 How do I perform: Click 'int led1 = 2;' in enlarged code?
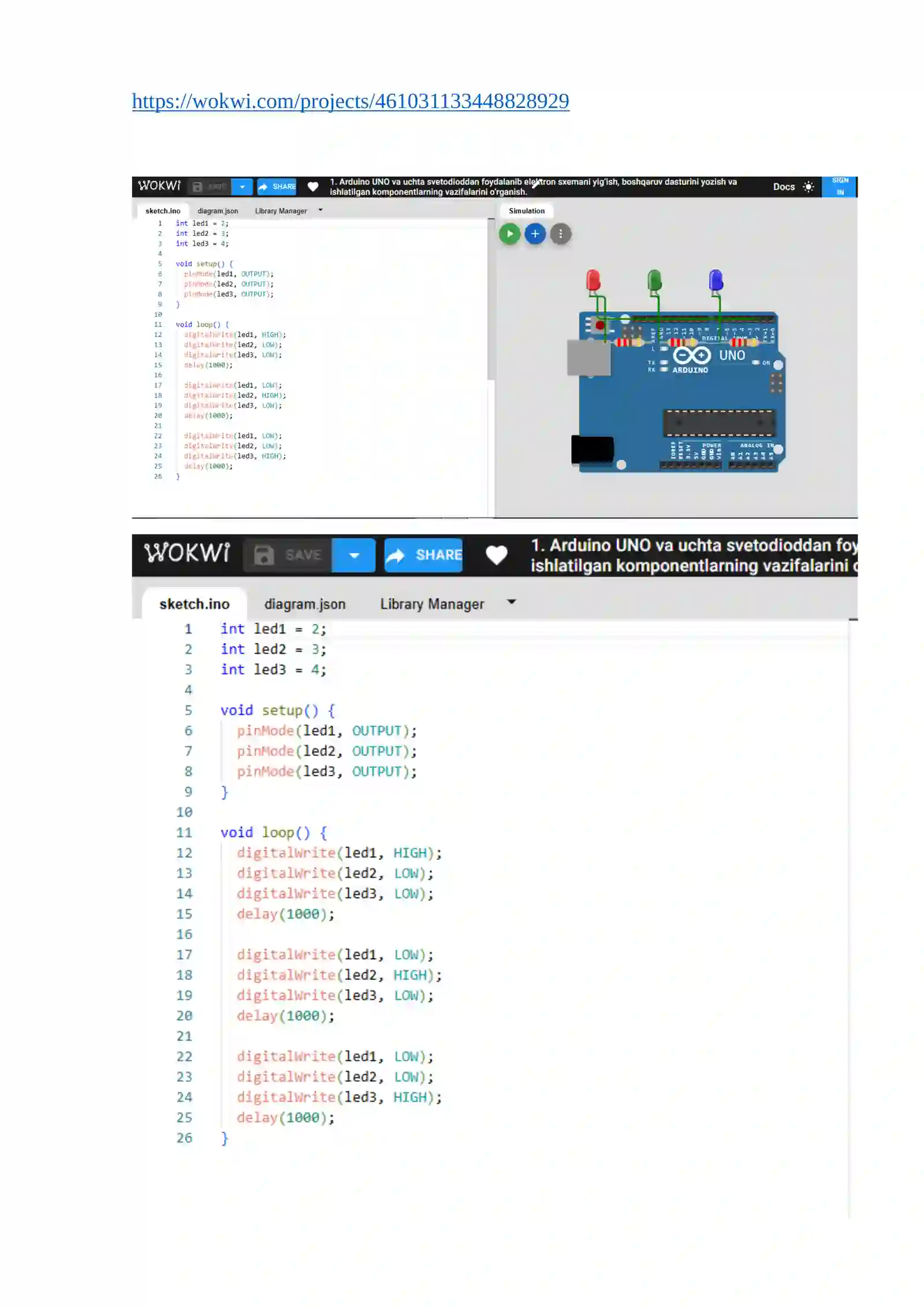273,629
